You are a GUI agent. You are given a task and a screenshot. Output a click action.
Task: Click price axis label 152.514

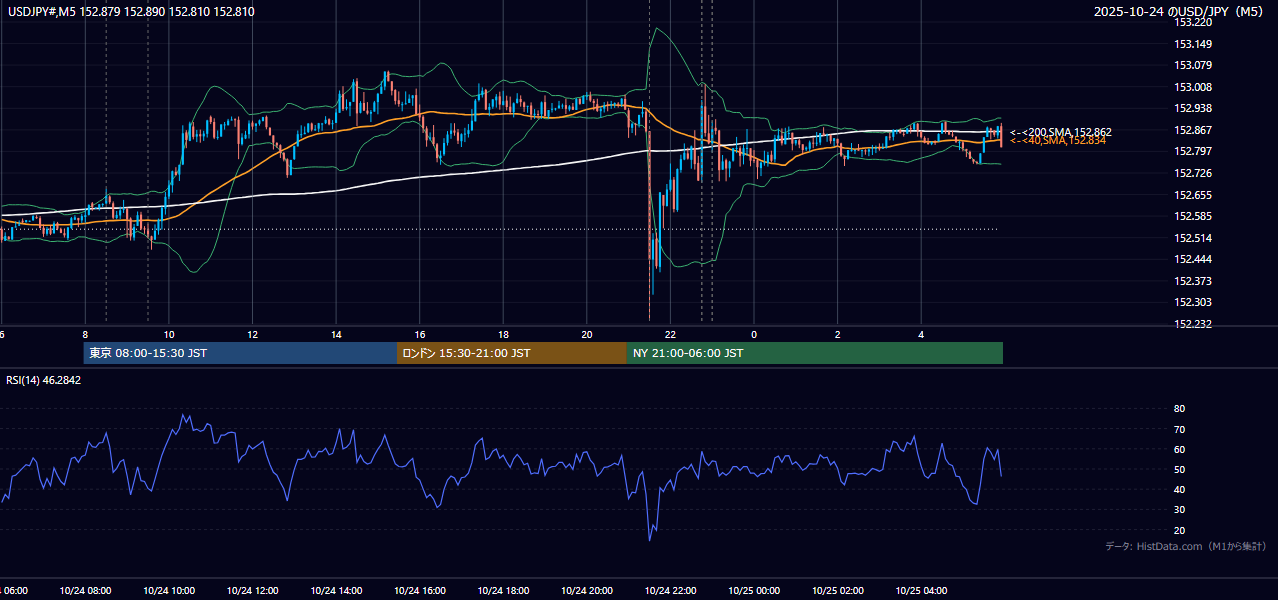point(1192,238)
